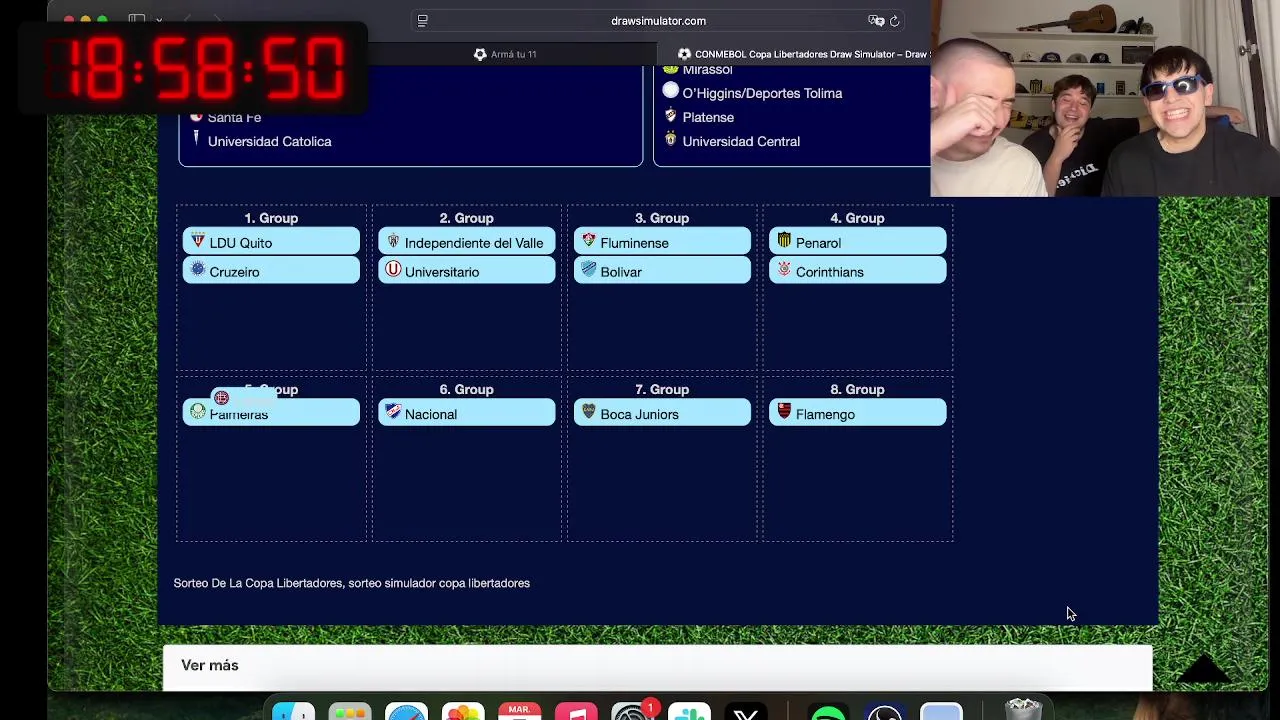Screen dimensions: 1280x720
Task: Click the Flamengo crest icon
Action: click(x=784, y=413)
